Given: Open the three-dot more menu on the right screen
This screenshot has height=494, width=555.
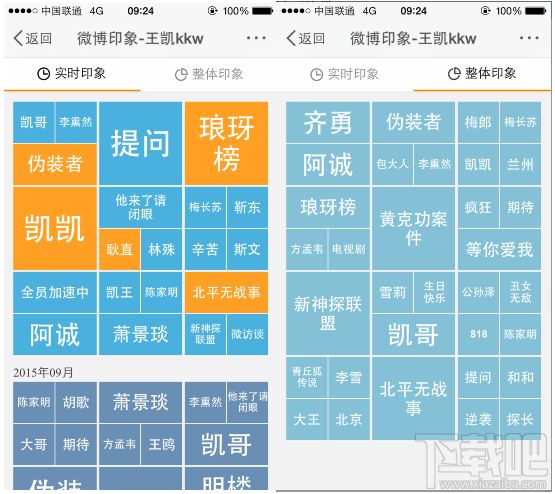Looking at the screenshot, I should click(529, 38).
